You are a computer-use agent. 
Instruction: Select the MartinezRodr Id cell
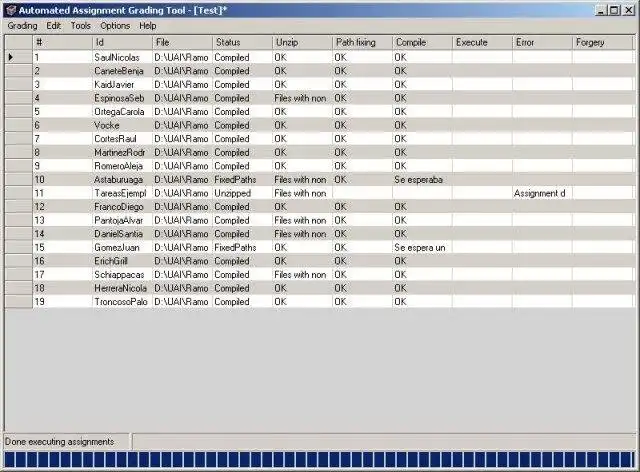[x=122, y=152]
